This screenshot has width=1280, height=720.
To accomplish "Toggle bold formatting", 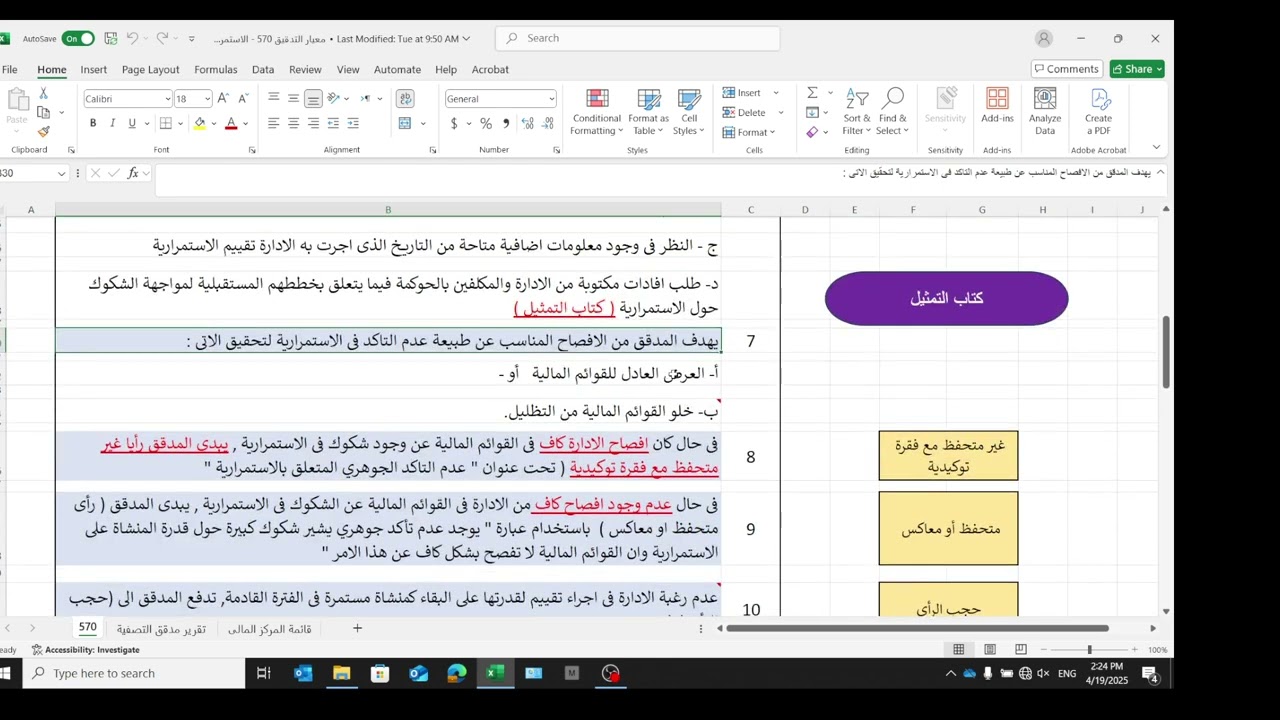I will pyautogui.click(x=93, y=123).
